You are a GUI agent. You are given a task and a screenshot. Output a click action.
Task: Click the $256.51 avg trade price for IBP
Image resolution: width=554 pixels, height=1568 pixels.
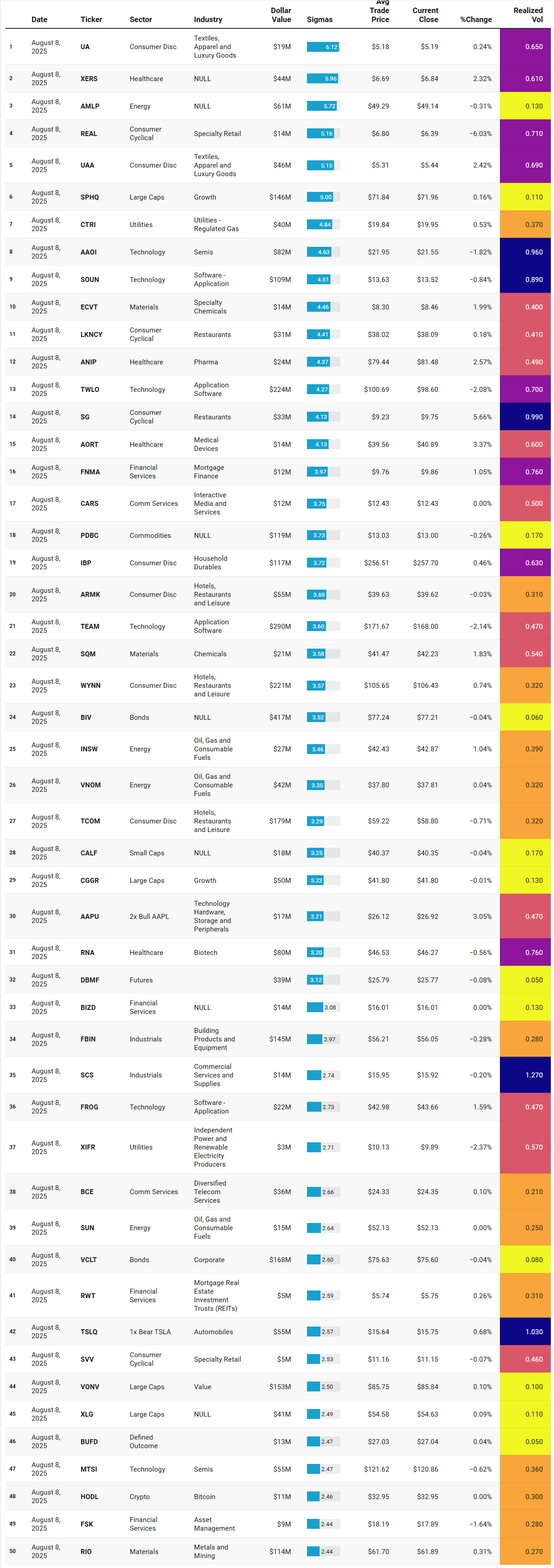click(377, 563)
